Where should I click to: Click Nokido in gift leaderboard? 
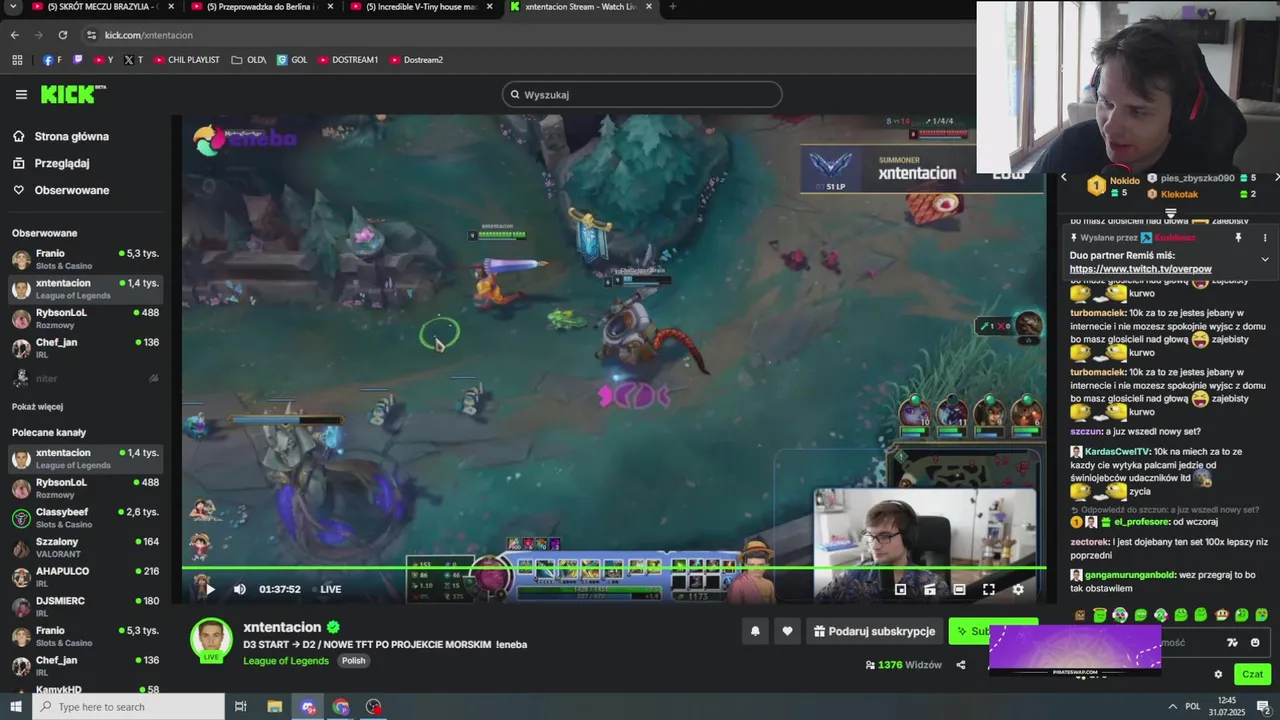[1124, 181]
